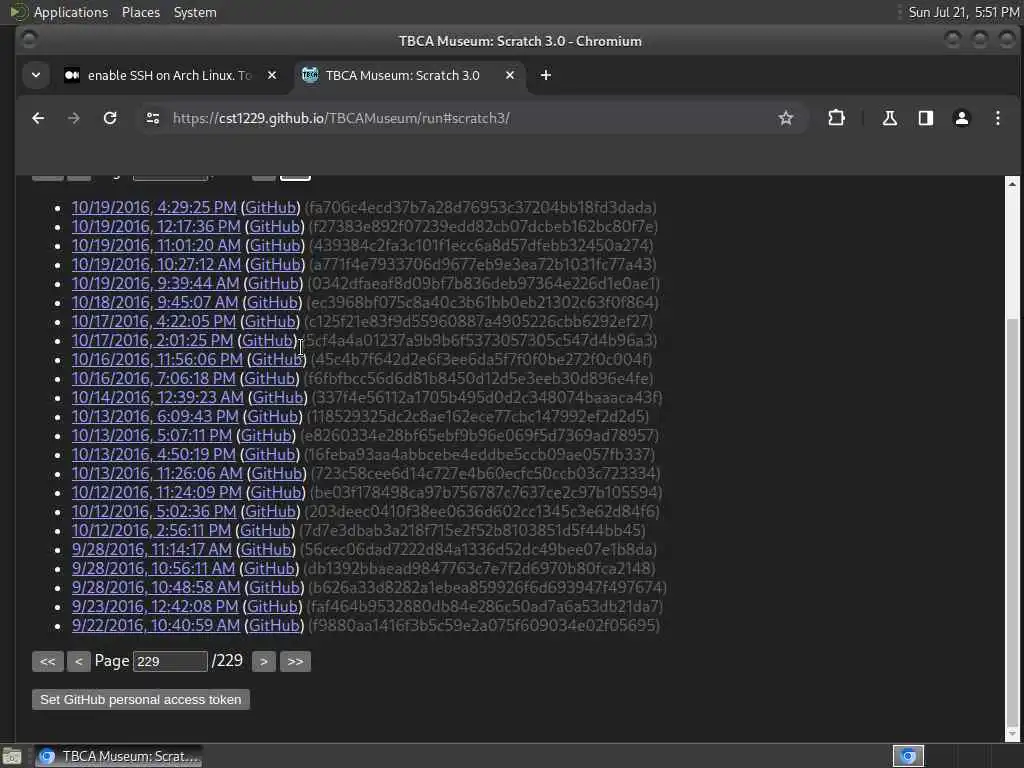The image size is (1024, 768).
Task: Open build 10/19/2016, 9:39:44 AM
Action: pos(155,283)
